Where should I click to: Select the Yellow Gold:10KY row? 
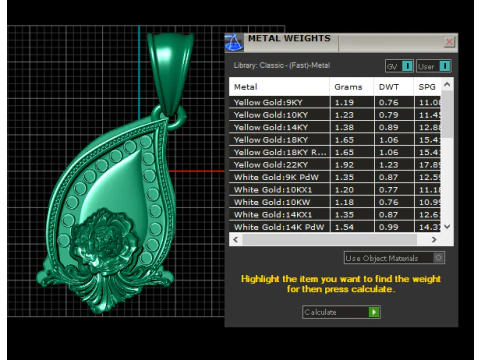(x=335, y=115)
